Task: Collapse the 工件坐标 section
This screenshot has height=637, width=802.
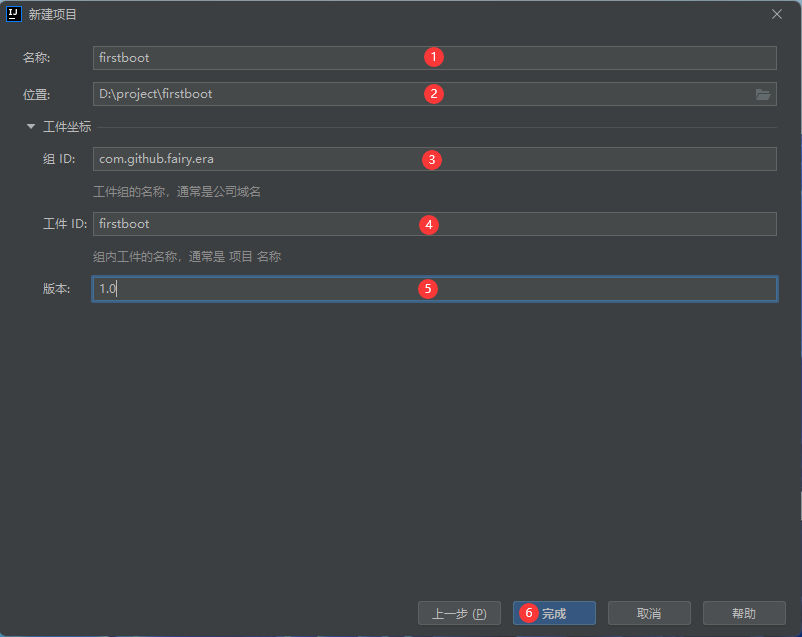Action: 31,126
